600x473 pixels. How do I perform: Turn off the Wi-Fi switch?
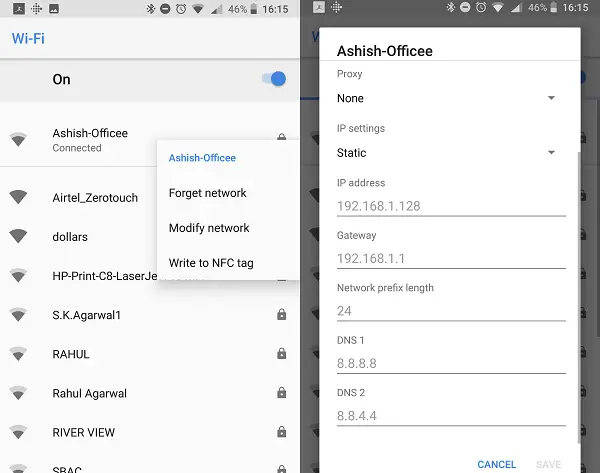(274, 79)
